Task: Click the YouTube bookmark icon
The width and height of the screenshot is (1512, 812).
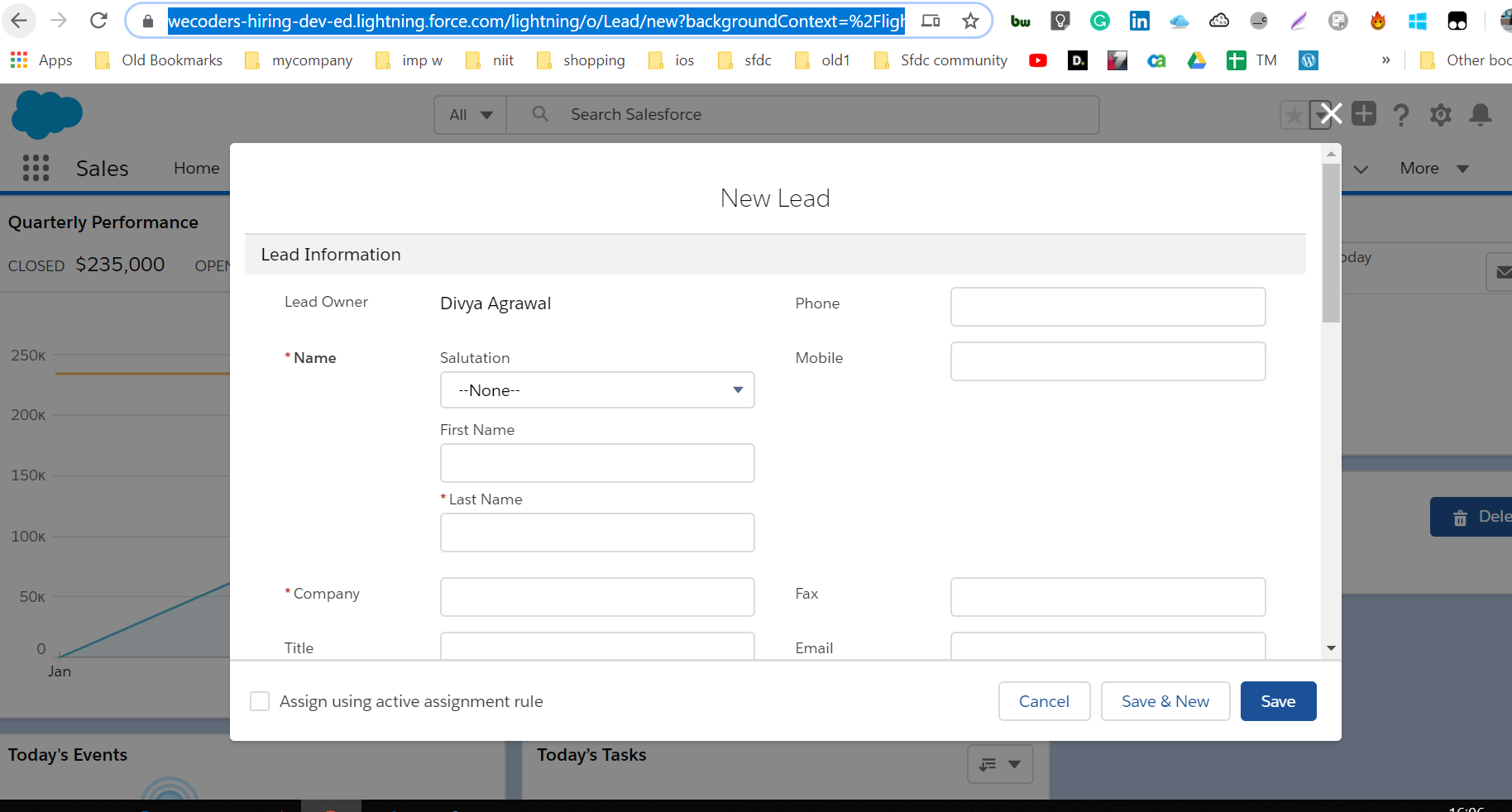Action: coord(1037,60)
